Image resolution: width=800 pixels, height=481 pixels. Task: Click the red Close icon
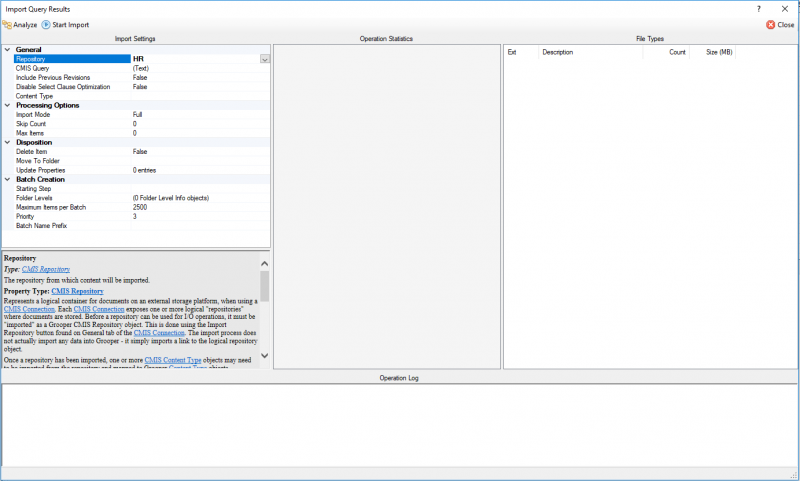[770, 24]
